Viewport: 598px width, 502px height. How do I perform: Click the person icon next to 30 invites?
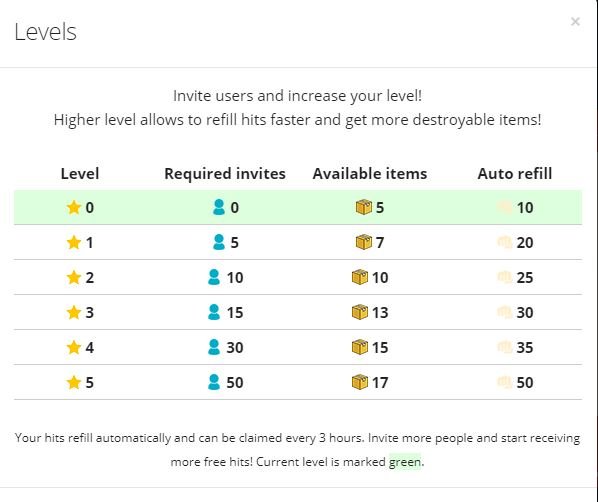(x=214, y=347)
